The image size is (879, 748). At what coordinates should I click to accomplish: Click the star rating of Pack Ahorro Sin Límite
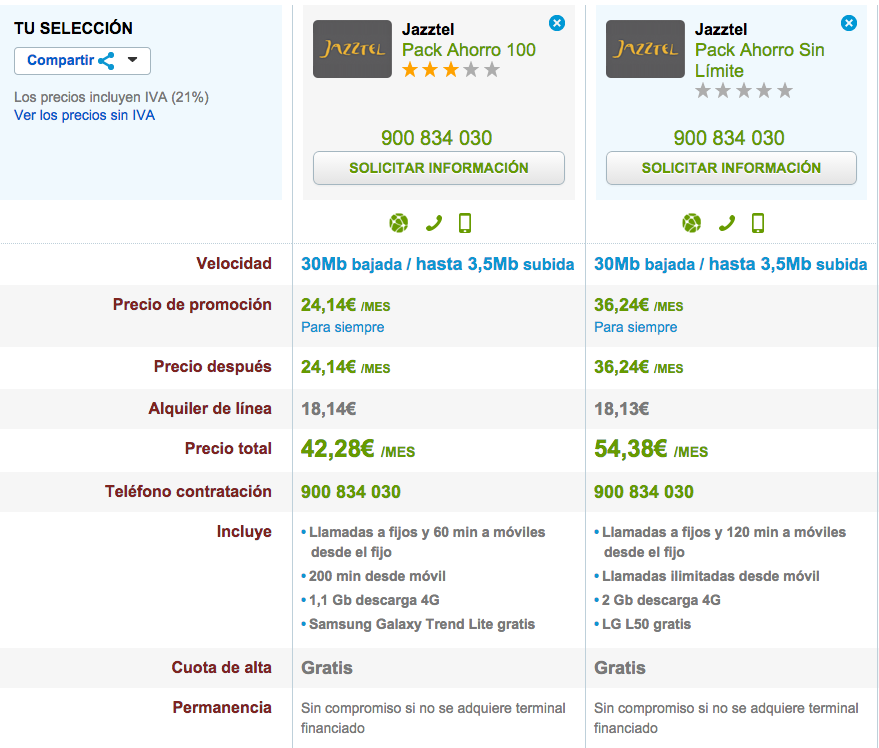(744, 90)
